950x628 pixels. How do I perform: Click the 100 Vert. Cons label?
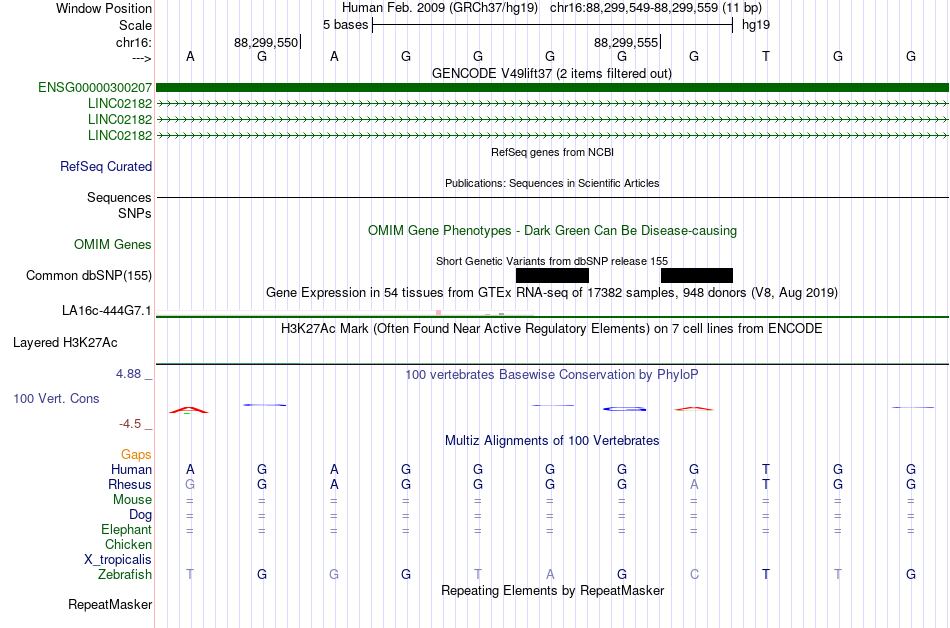(x=56, y=398)
